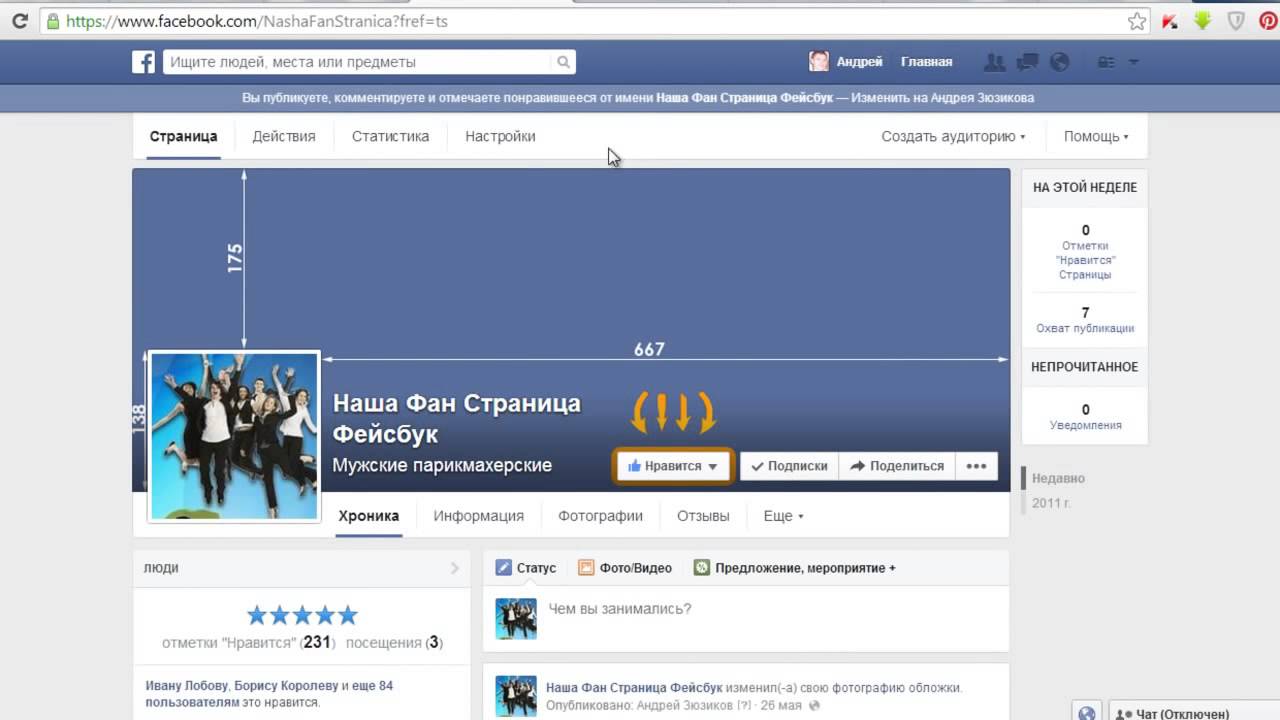Open friend requests icon in header
The width and height of the screenshot is (1280, 720).
coord(994,62)
